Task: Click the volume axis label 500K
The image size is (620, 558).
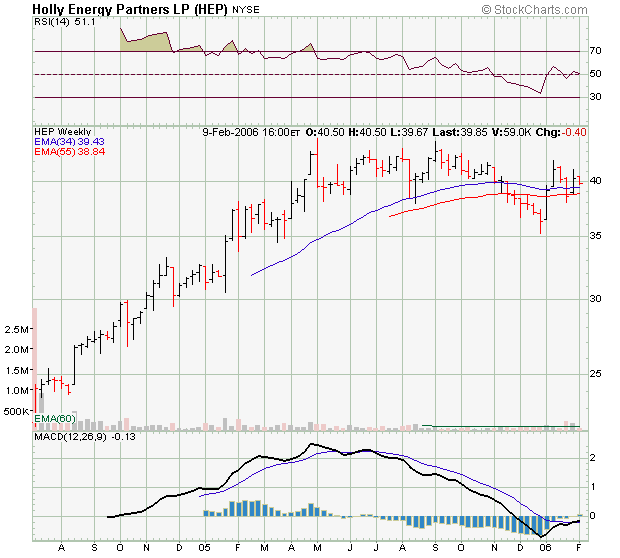Action: pyautogui.click(x=16, y=412)
